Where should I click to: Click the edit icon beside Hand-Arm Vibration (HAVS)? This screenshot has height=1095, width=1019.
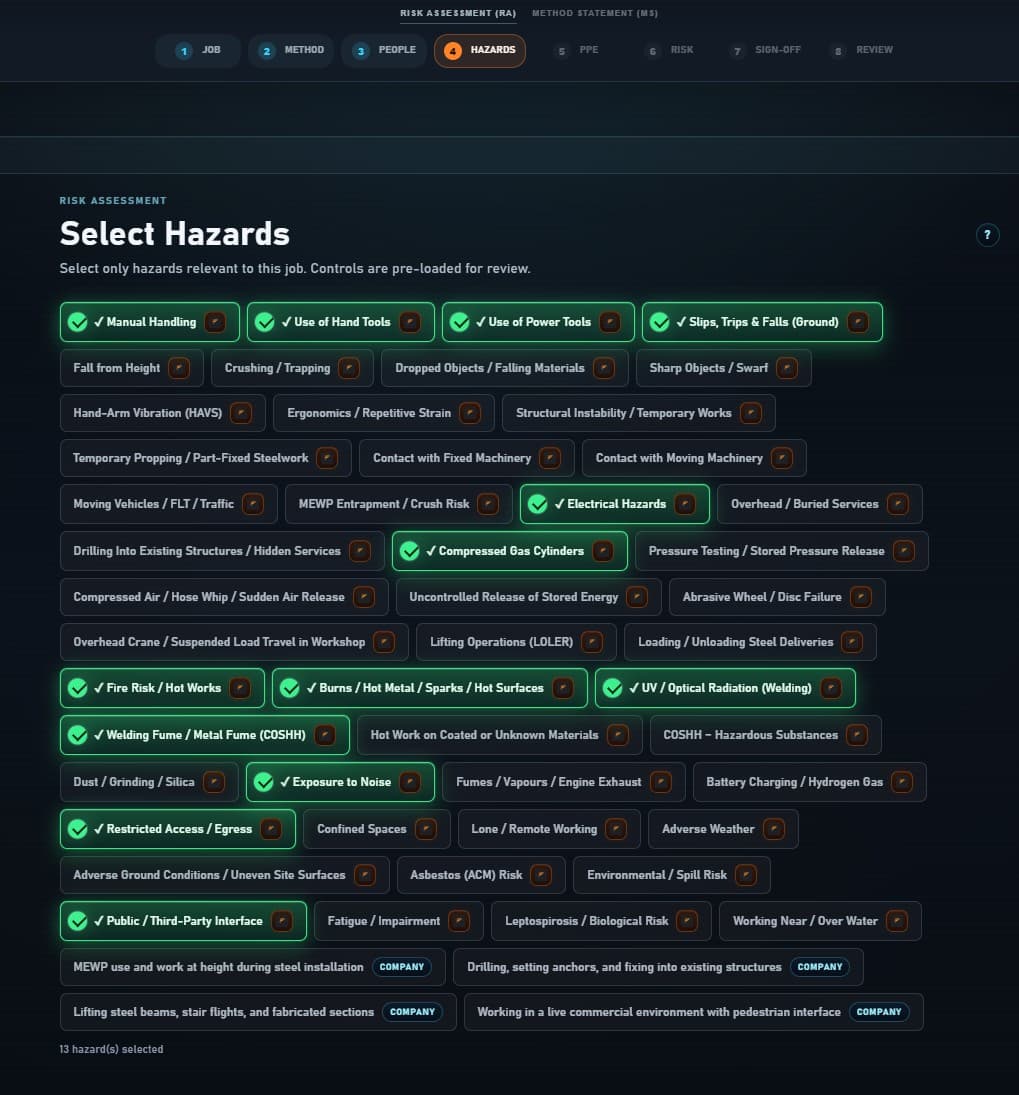coord(241,413)
